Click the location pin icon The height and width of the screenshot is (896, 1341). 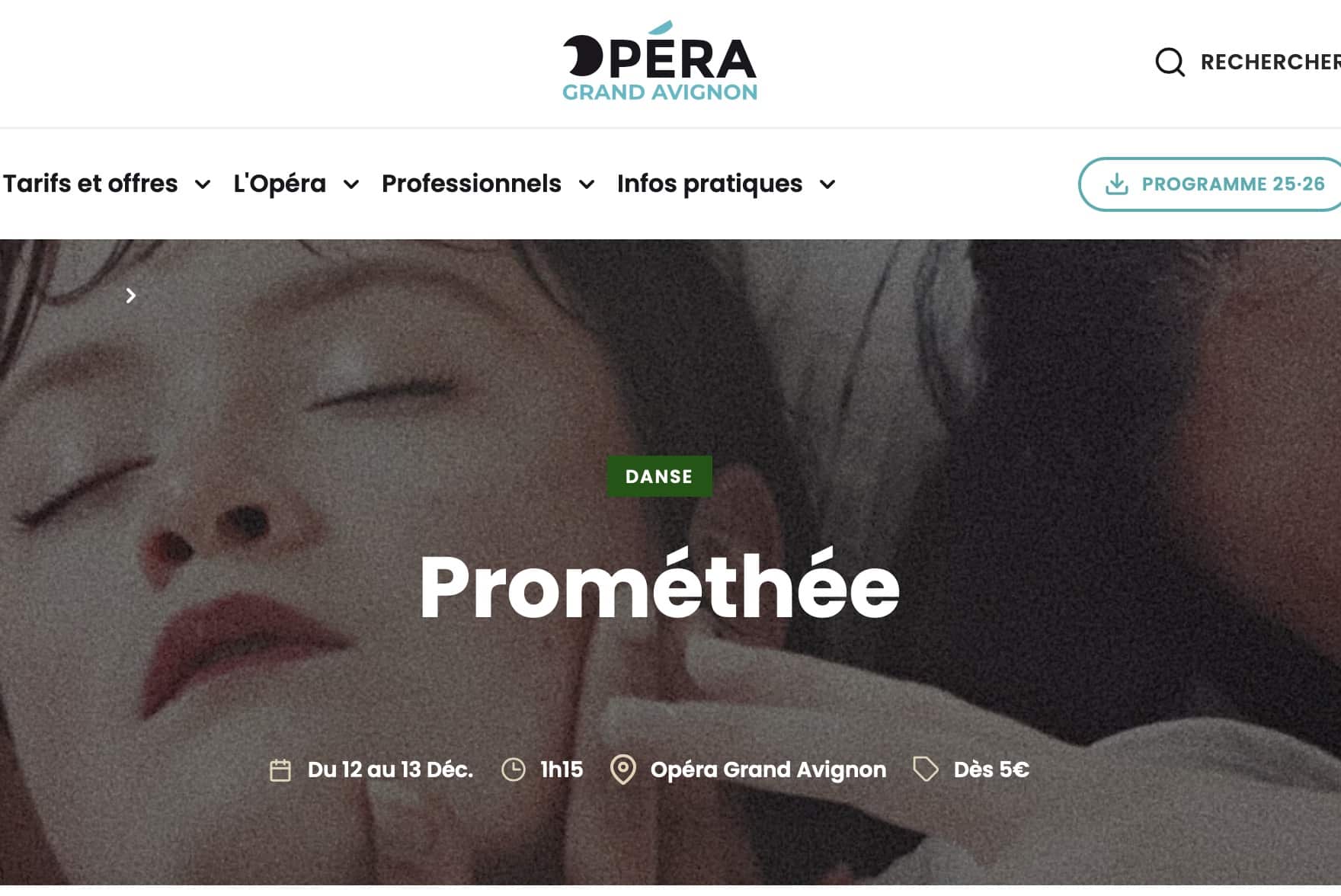[x=623, y=770]
